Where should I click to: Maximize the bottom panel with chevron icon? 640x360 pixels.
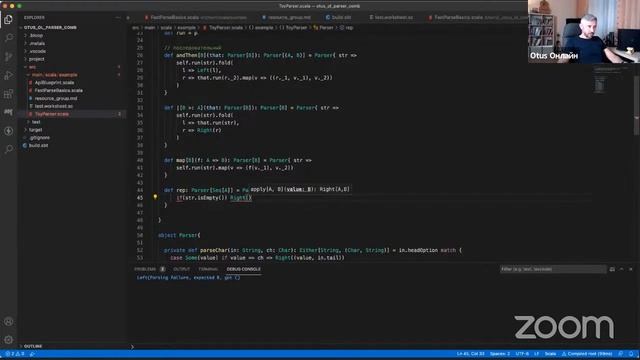tap(621, 269)
